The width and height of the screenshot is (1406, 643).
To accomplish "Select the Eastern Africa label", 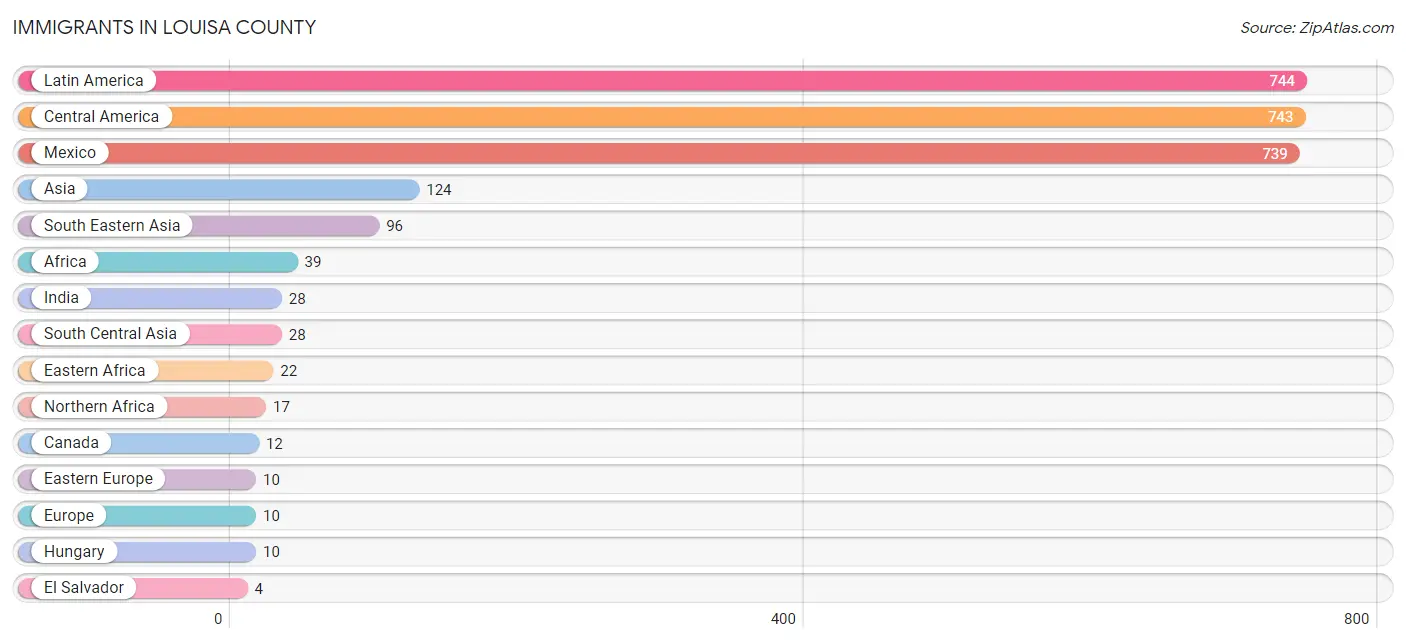I will 94,371.
